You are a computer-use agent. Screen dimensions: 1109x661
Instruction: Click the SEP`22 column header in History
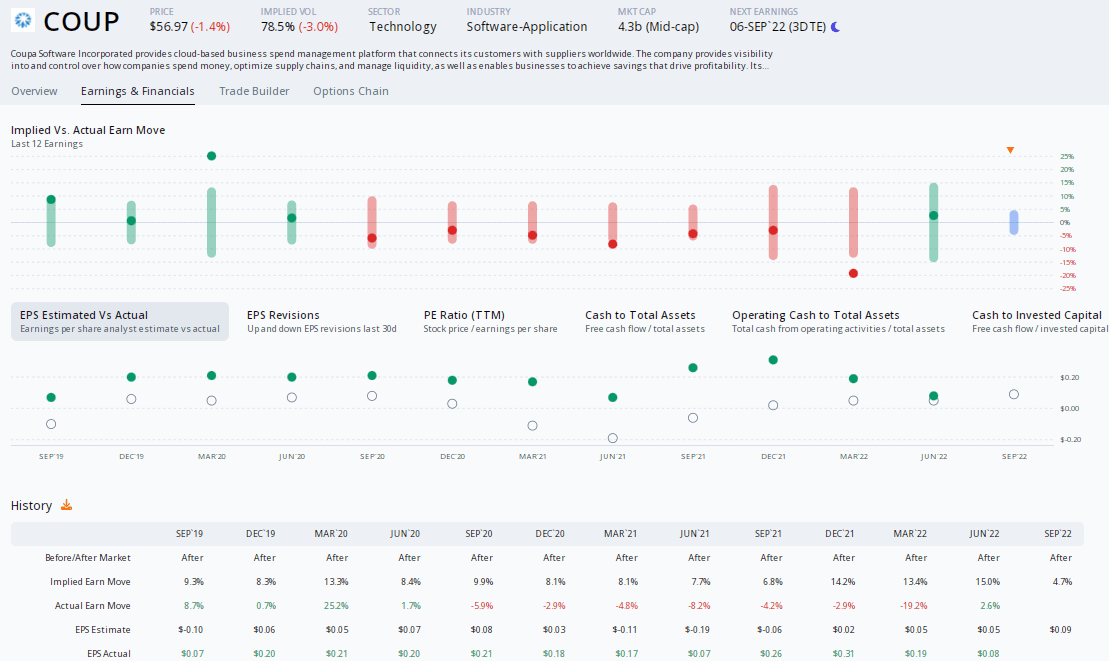click(1058, 534)
